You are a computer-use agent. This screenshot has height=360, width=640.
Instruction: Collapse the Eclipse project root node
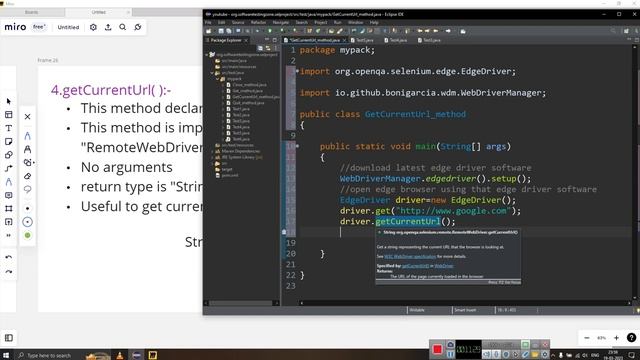pyautogui.click(x=207, y=55)
